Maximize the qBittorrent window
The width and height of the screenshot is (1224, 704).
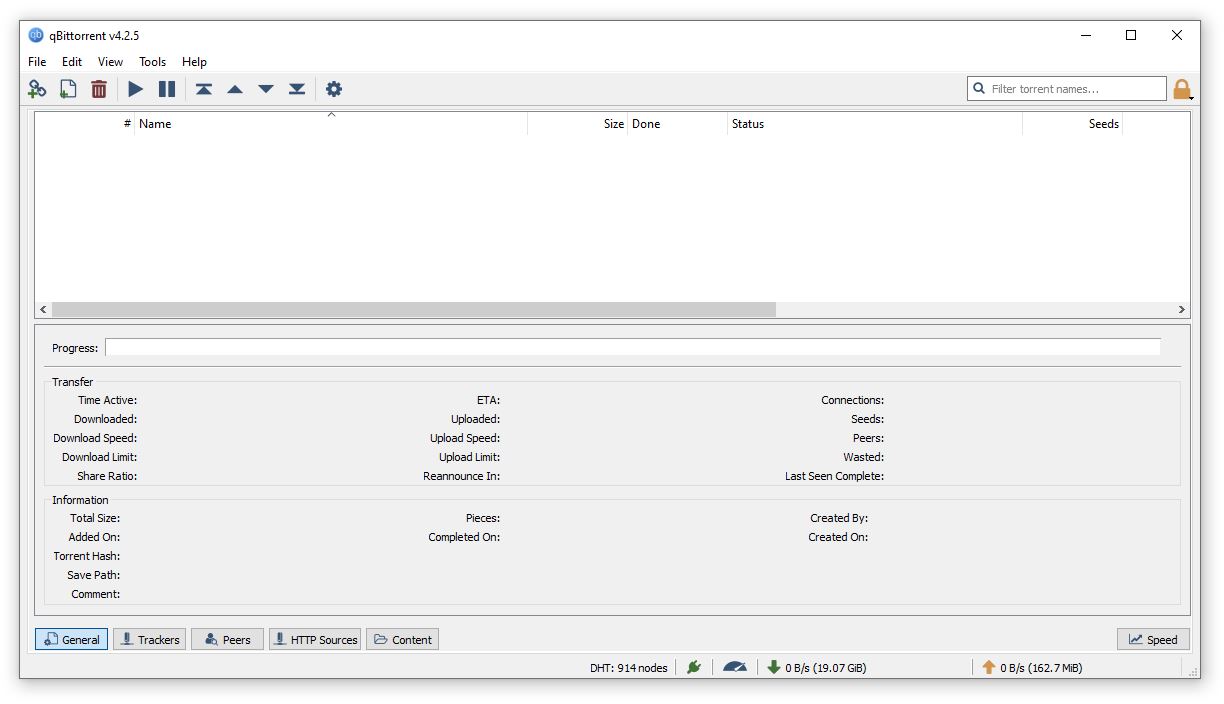[1131, 35]
